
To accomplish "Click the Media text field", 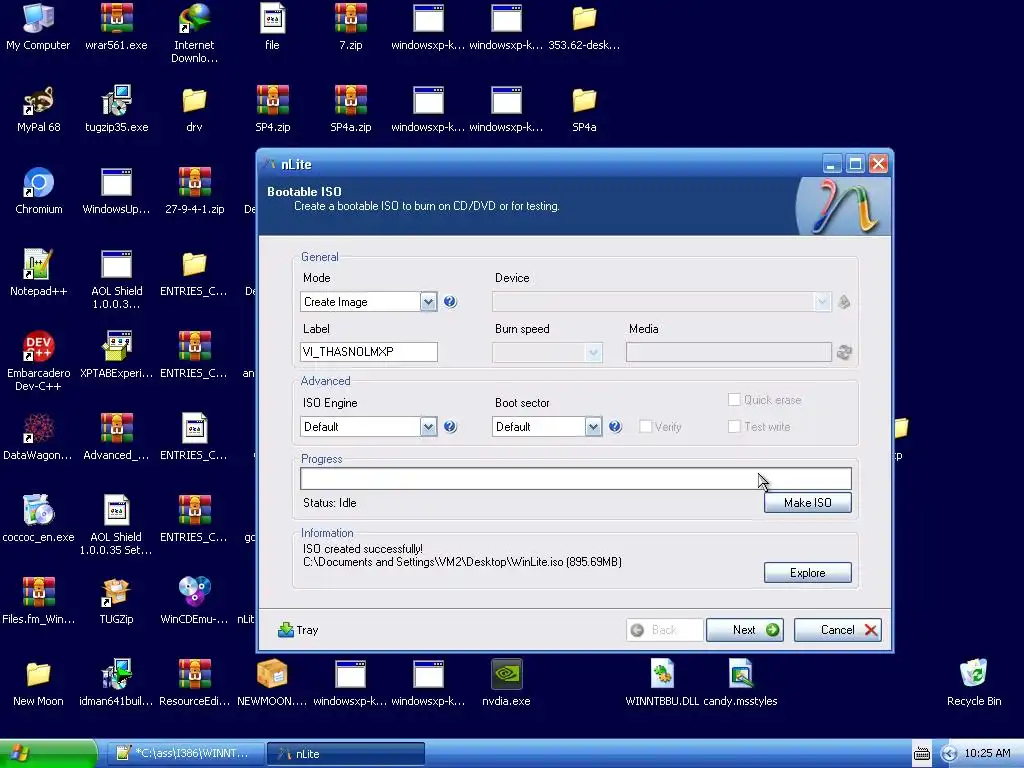I will (x=728, y=352).
